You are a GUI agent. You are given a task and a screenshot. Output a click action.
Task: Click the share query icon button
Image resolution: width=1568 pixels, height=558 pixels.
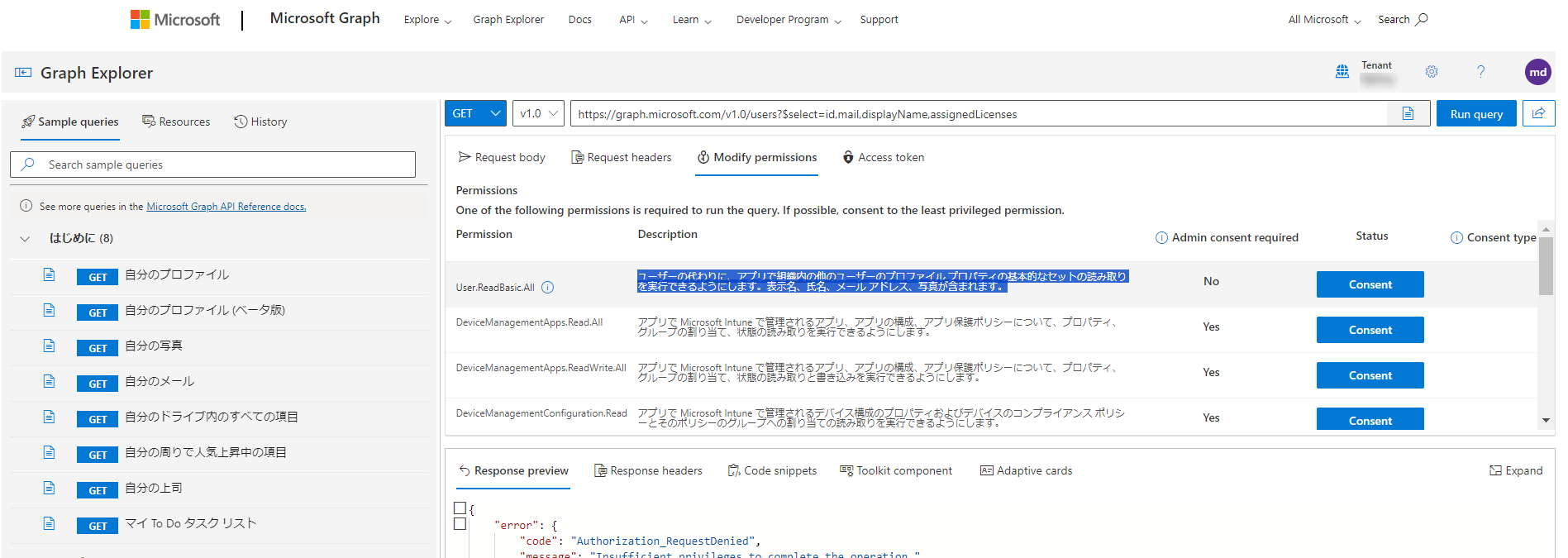tap(1538, 113)
